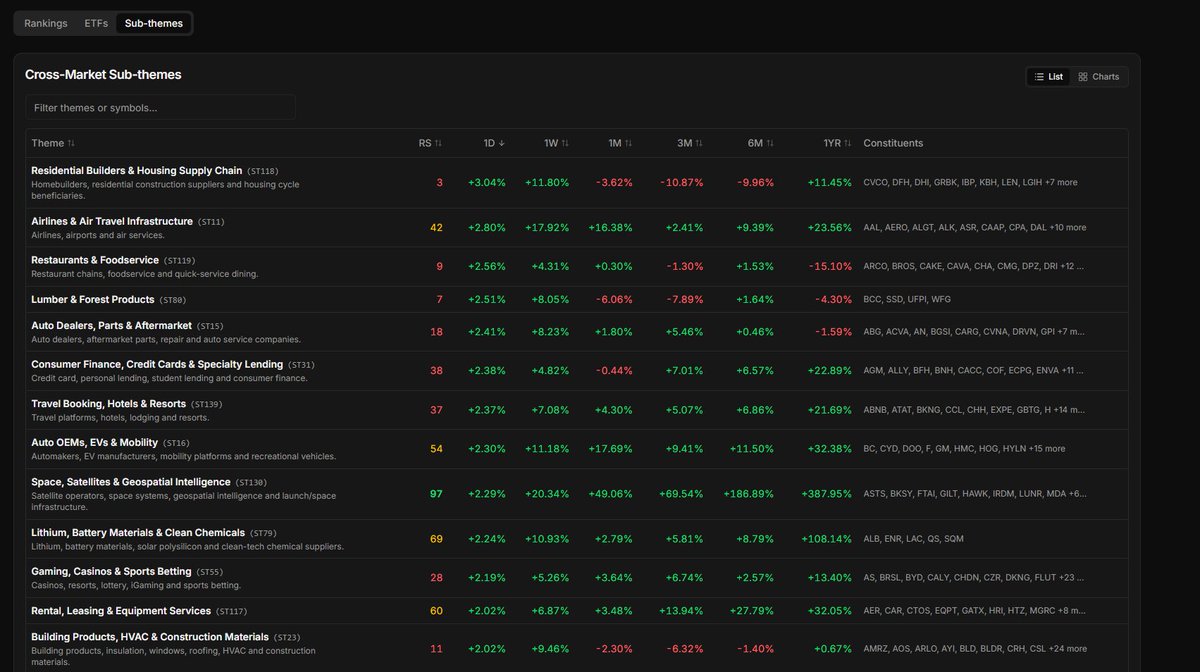1200x672 pixels.
Task: Sort by 1YR column arrows icon
Action: pos(848,143)
